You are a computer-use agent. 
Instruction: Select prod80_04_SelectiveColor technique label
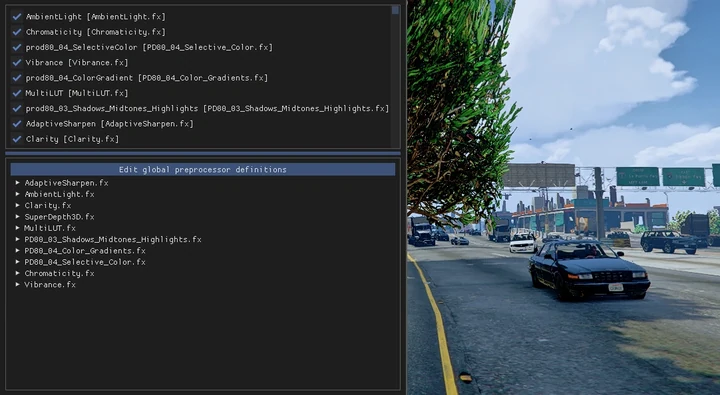149,47
